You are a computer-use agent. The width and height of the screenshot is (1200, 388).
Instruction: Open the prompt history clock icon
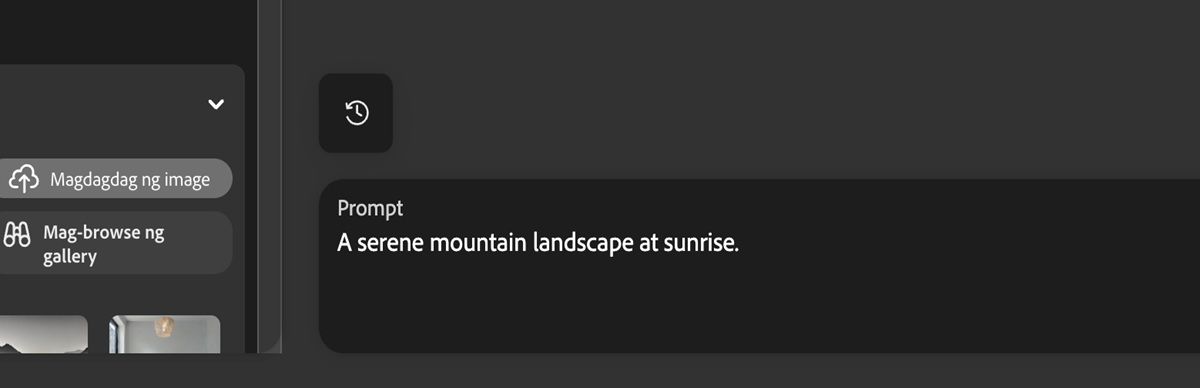356,113
